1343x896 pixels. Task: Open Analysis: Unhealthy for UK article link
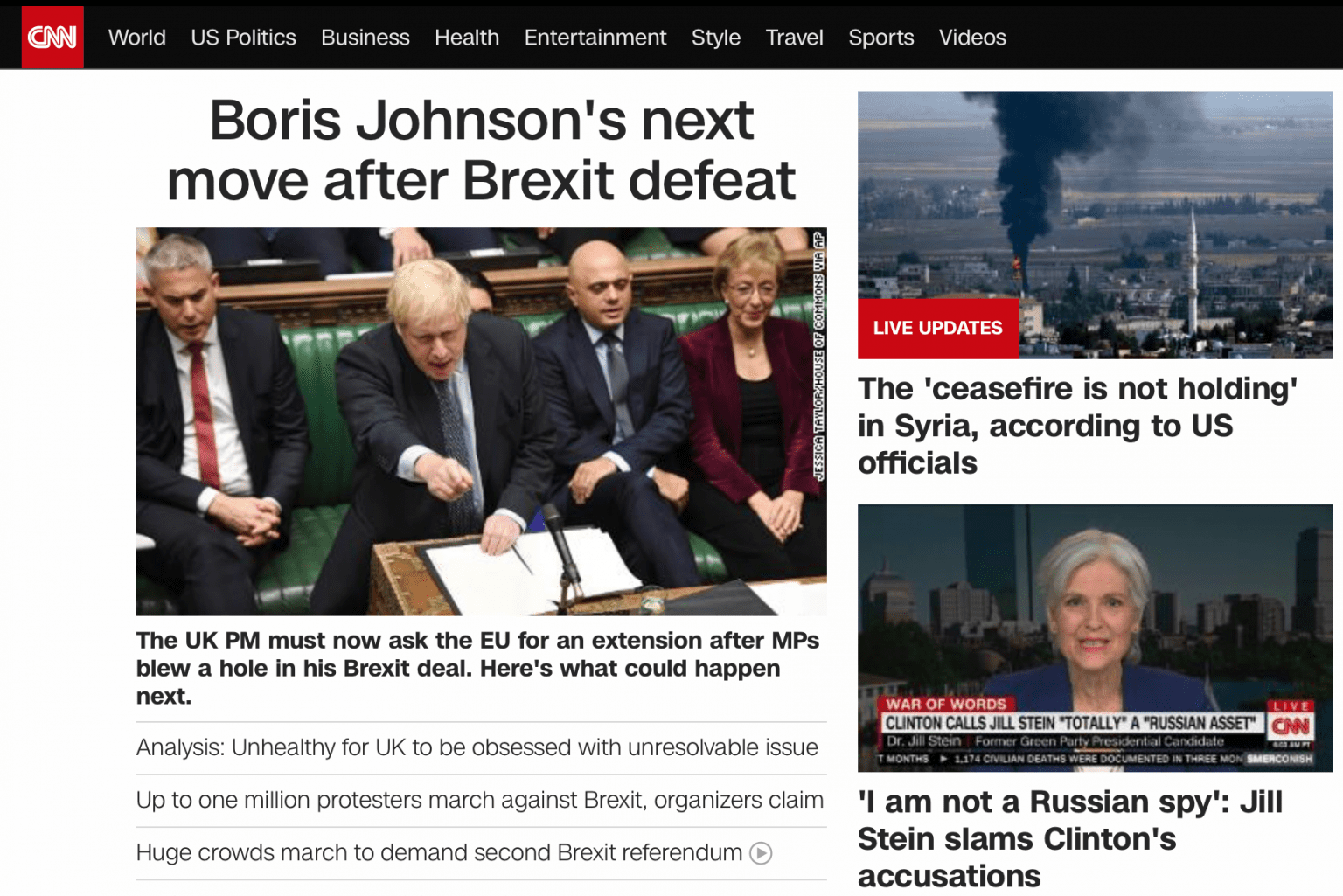tap(477, 747)
